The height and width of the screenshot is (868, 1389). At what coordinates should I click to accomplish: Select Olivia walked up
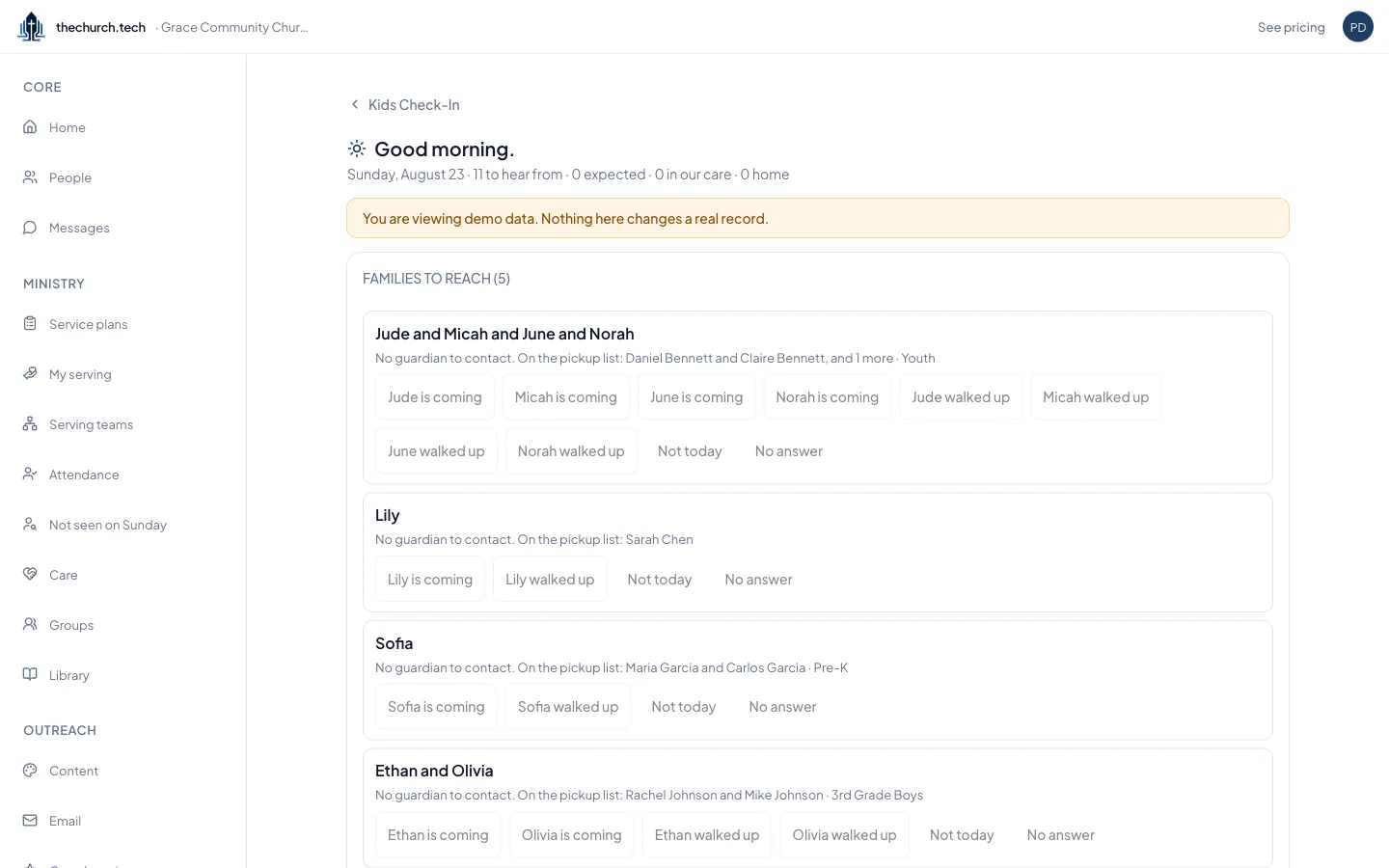click(x=844, y=835)
